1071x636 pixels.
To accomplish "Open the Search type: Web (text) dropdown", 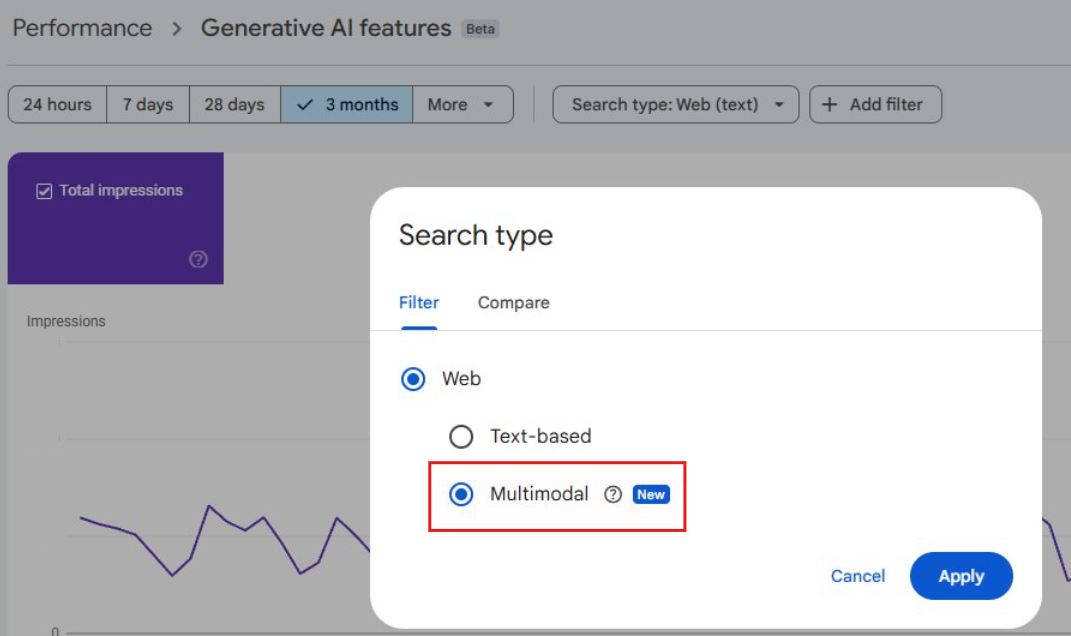I will pos(676,105).
